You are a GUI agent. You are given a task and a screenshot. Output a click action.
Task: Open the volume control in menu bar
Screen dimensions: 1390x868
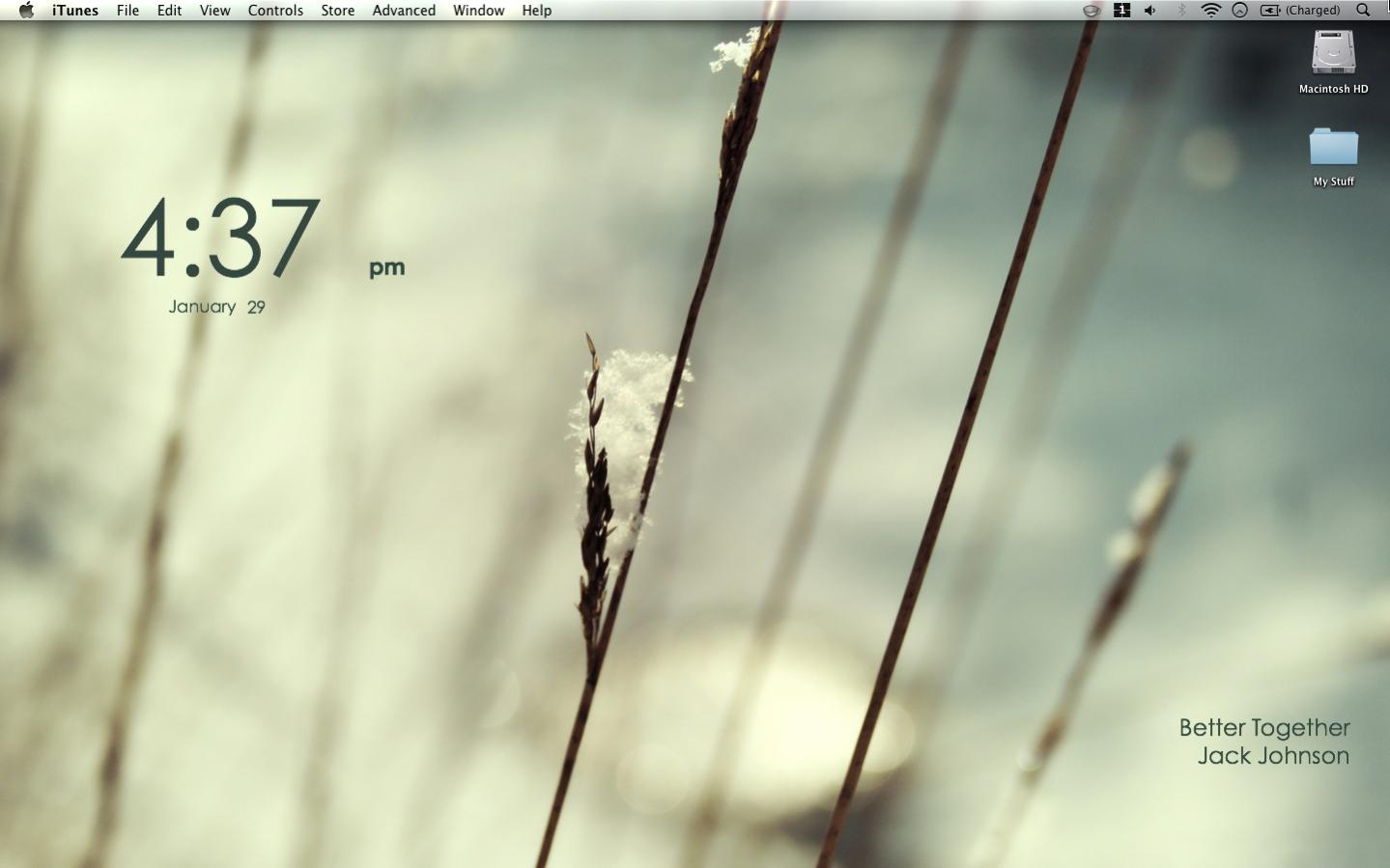coord(1150,11)
